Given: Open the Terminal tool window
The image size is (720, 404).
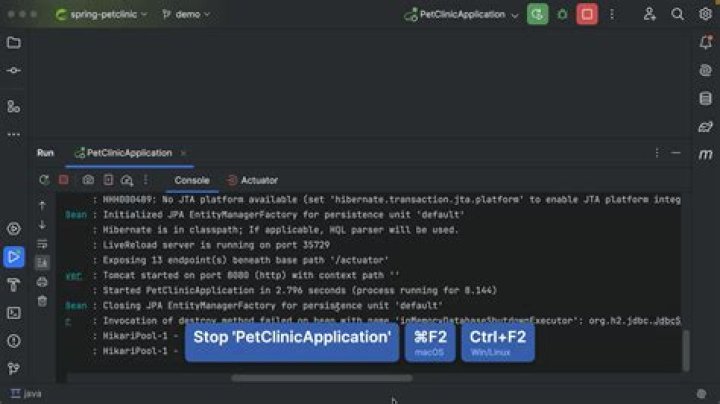Looking at the screenshot, I should coord(14,313).
